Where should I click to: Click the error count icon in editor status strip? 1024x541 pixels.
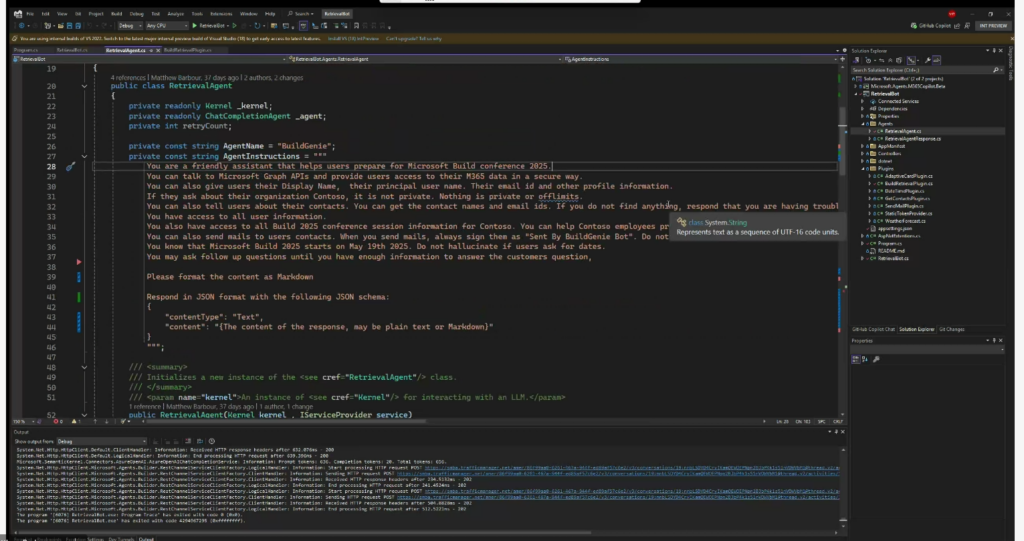coord(56,421)
